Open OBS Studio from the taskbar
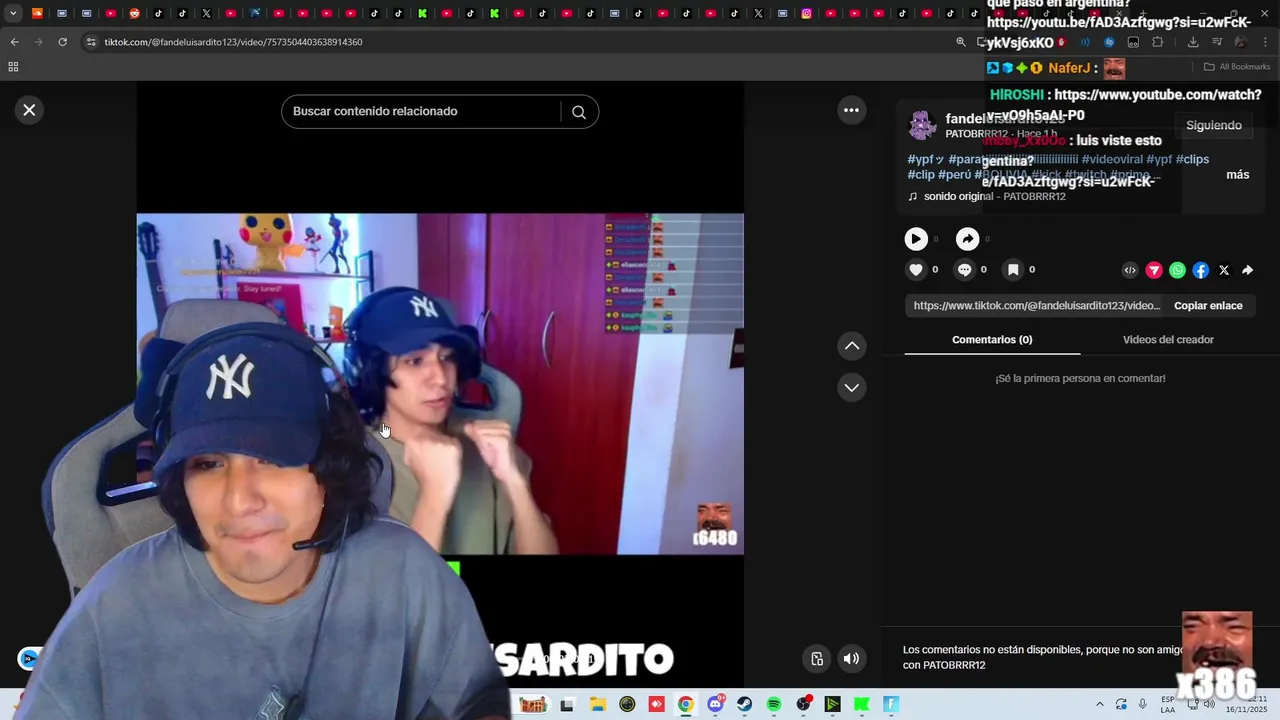 (x=803, y=704)
